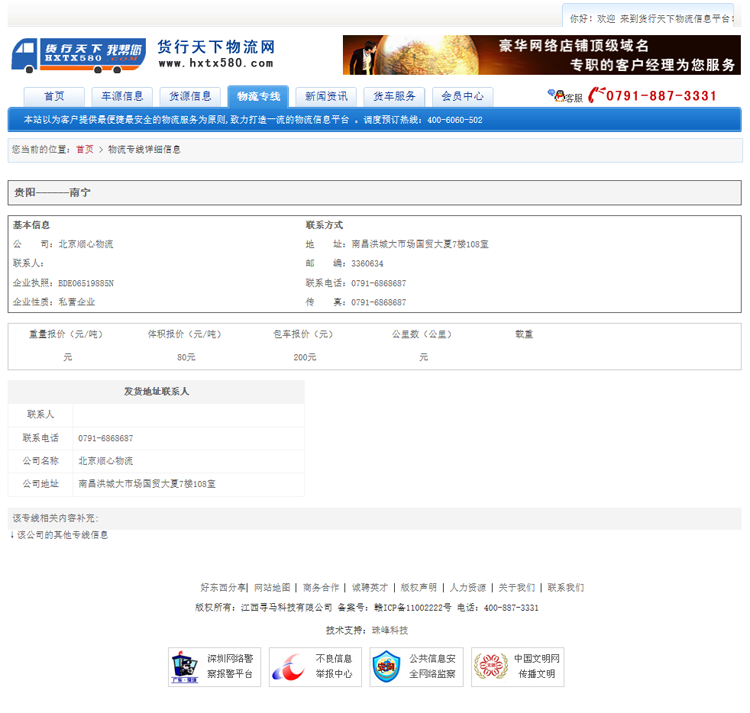Click the company name 北京顺心物流 in basic info
This screenshot has height=713, width=750.
click(x=86, y=244)
